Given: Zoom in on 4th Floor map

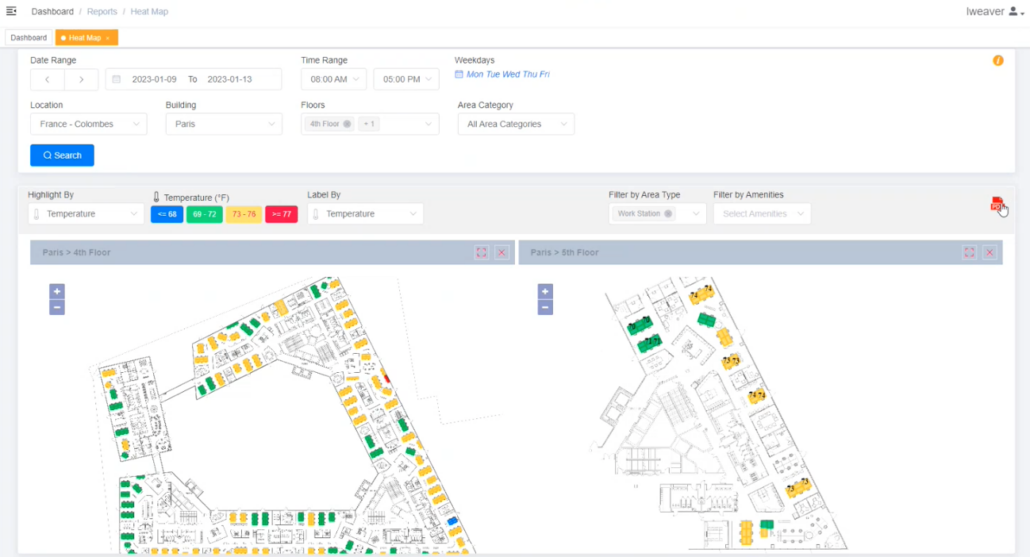Looking at the screenshot, I should 57,291.
